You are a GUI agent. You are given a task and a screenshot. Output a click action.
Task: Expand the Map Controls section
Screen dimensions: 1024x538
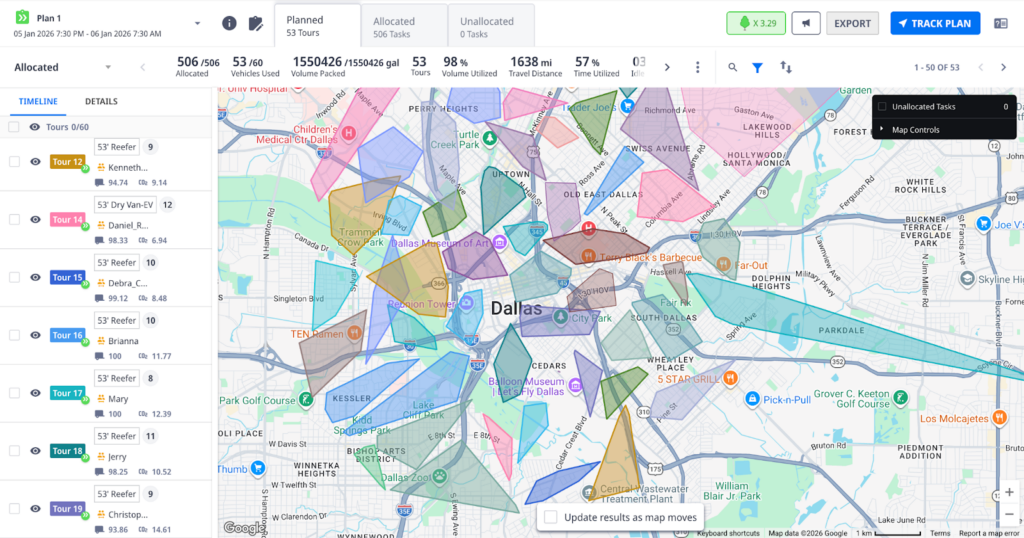[882, 130]
